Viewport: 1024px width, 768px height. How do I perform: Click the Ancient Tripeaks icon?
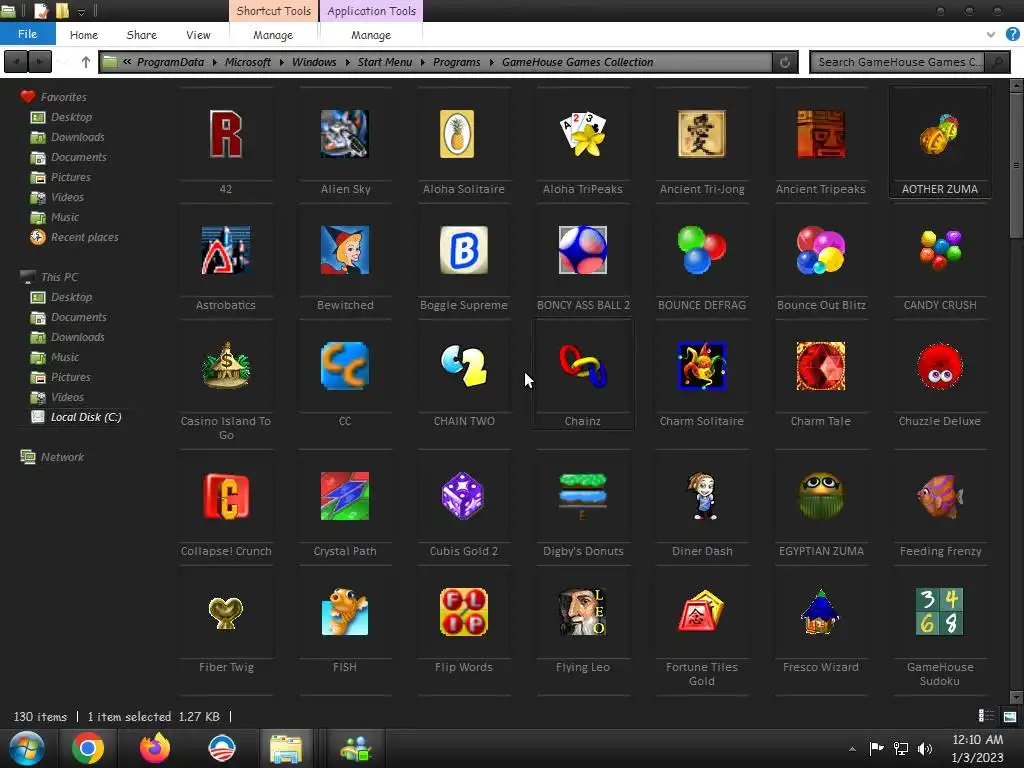tap(821, 135)
